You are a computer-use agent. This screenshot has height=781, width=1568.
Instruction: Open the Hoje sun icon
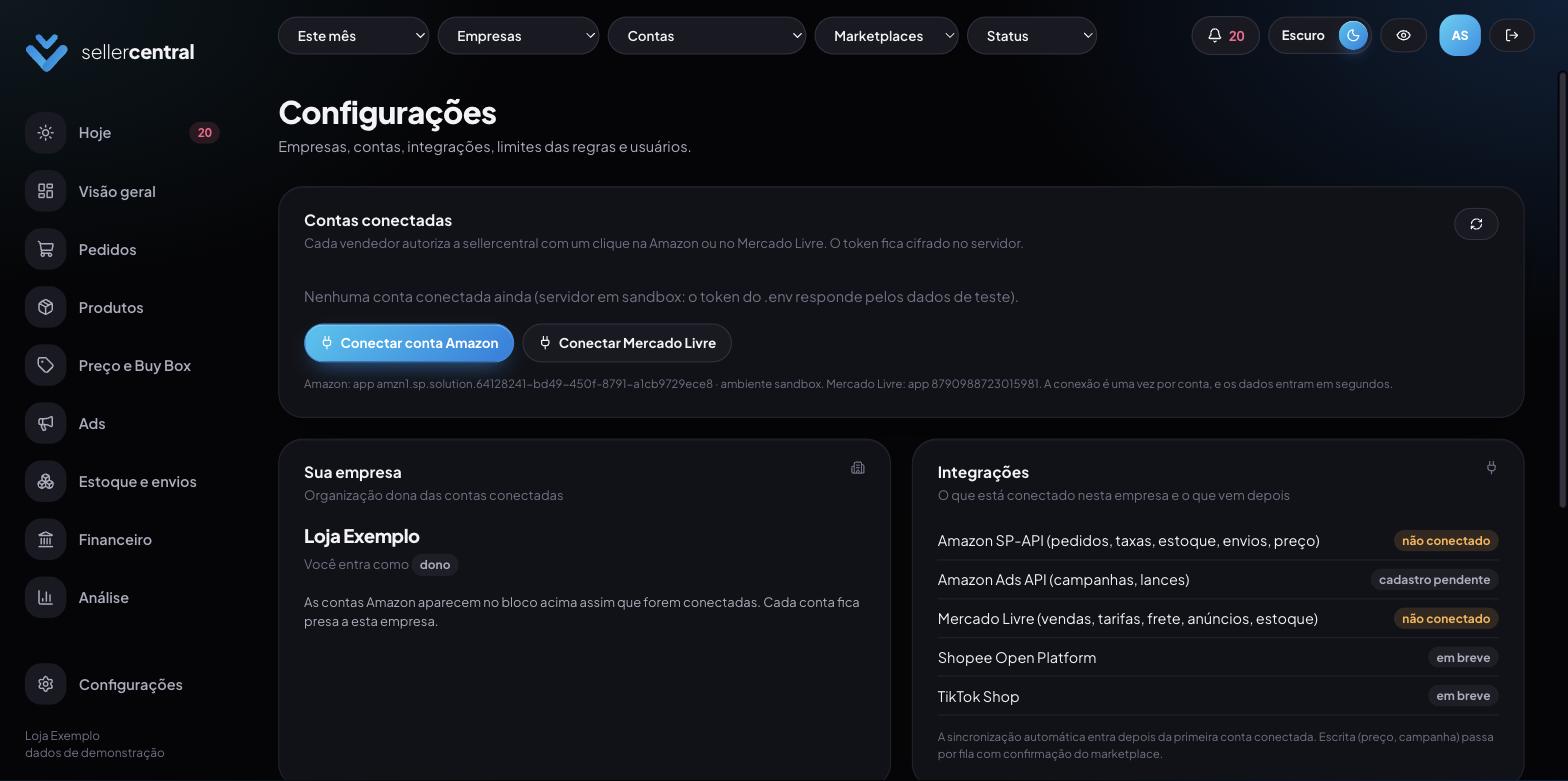[45, 133]
